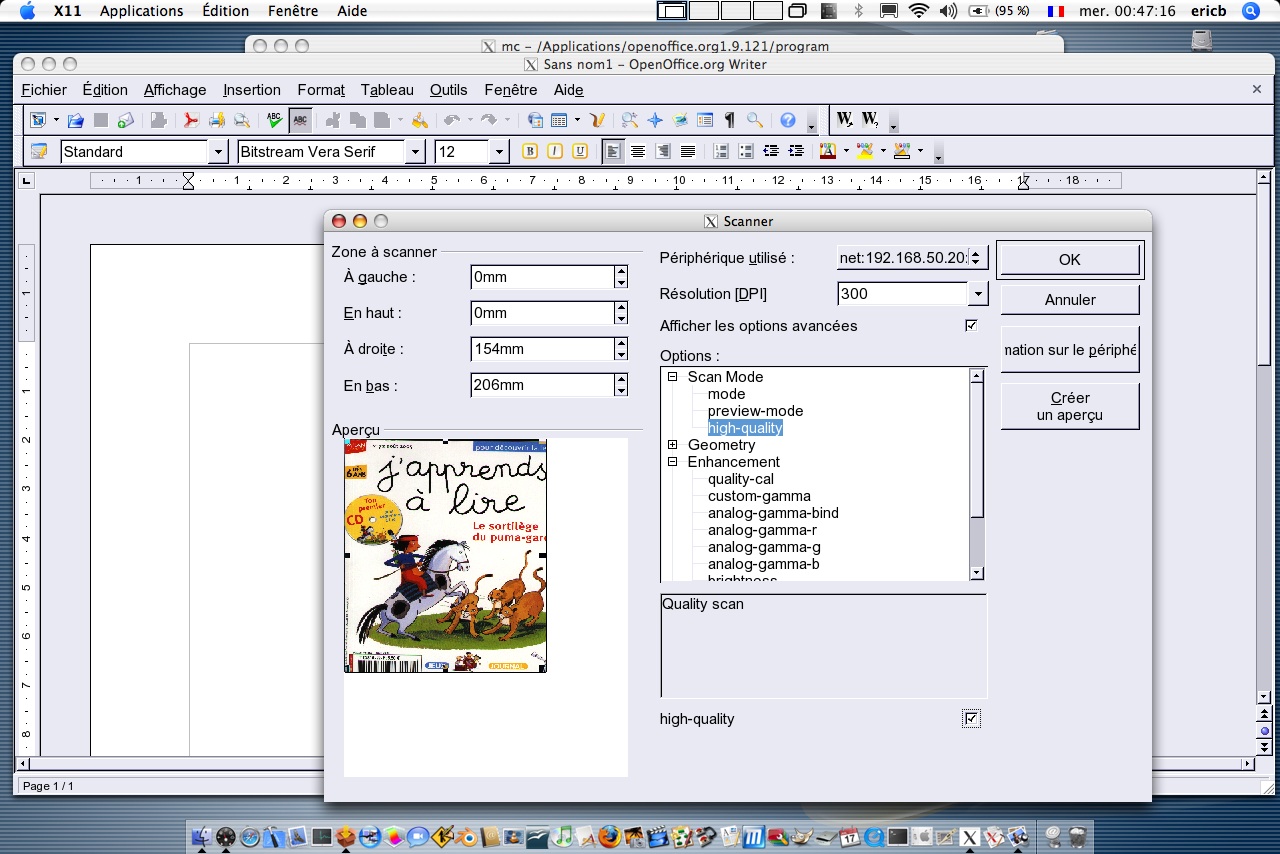Open the Tableau menu
Image resolution: width=1280 pixels, height=854 pixels.
tap(387, 90)
